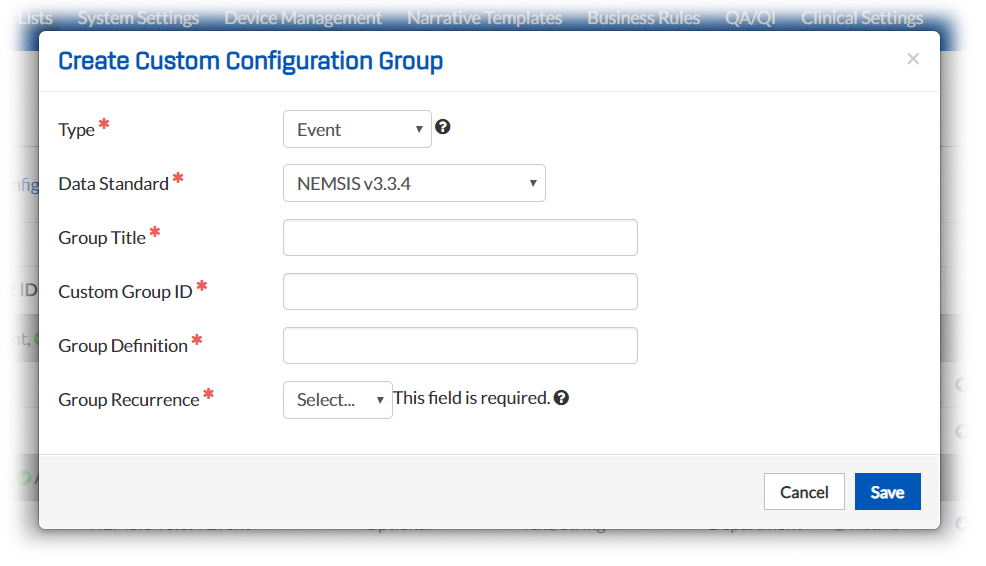Viewport: 986px width, 566px height.
Task: Go to the System Settings tab
Action: [138, 18]
